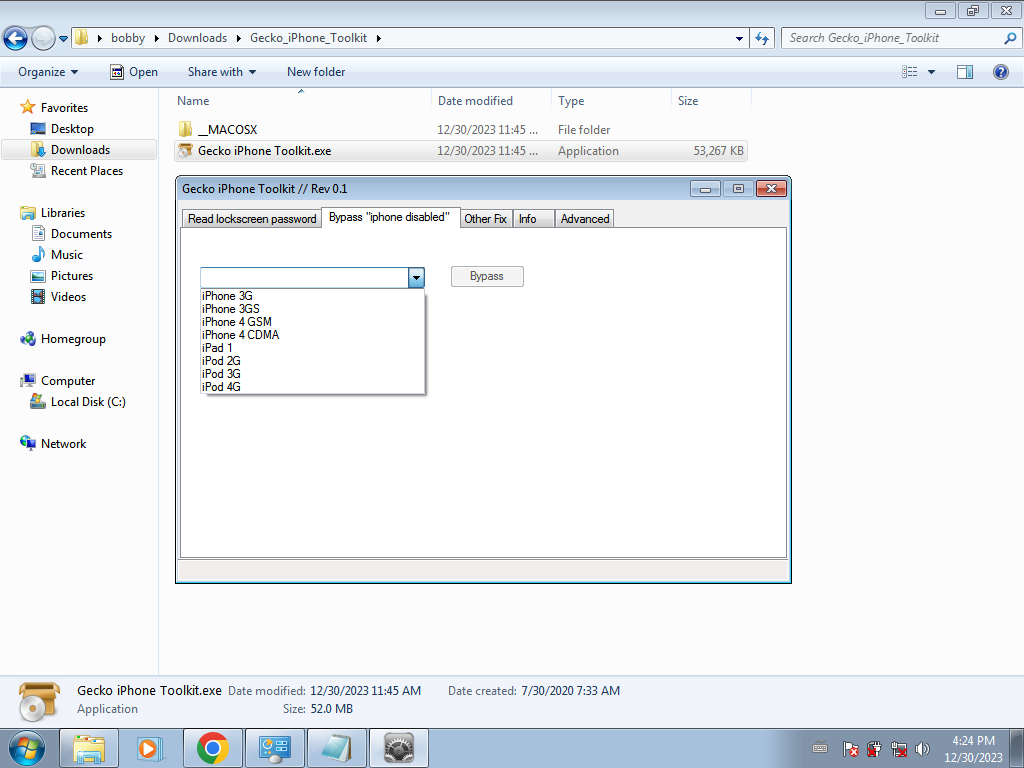Toggle the preview pane icon
The width and height of the screenshot is (1024, 768).
pyautogui.click(x=965, y=72)
